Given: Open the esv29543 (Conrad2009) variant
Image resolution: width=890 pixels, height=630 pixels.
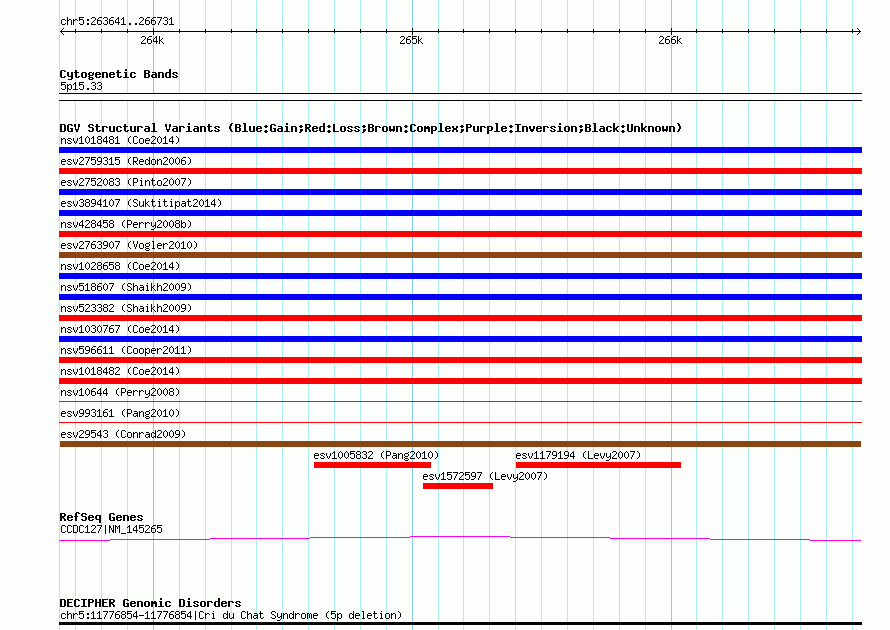Looking at the screenshot, I should point(460,444).
